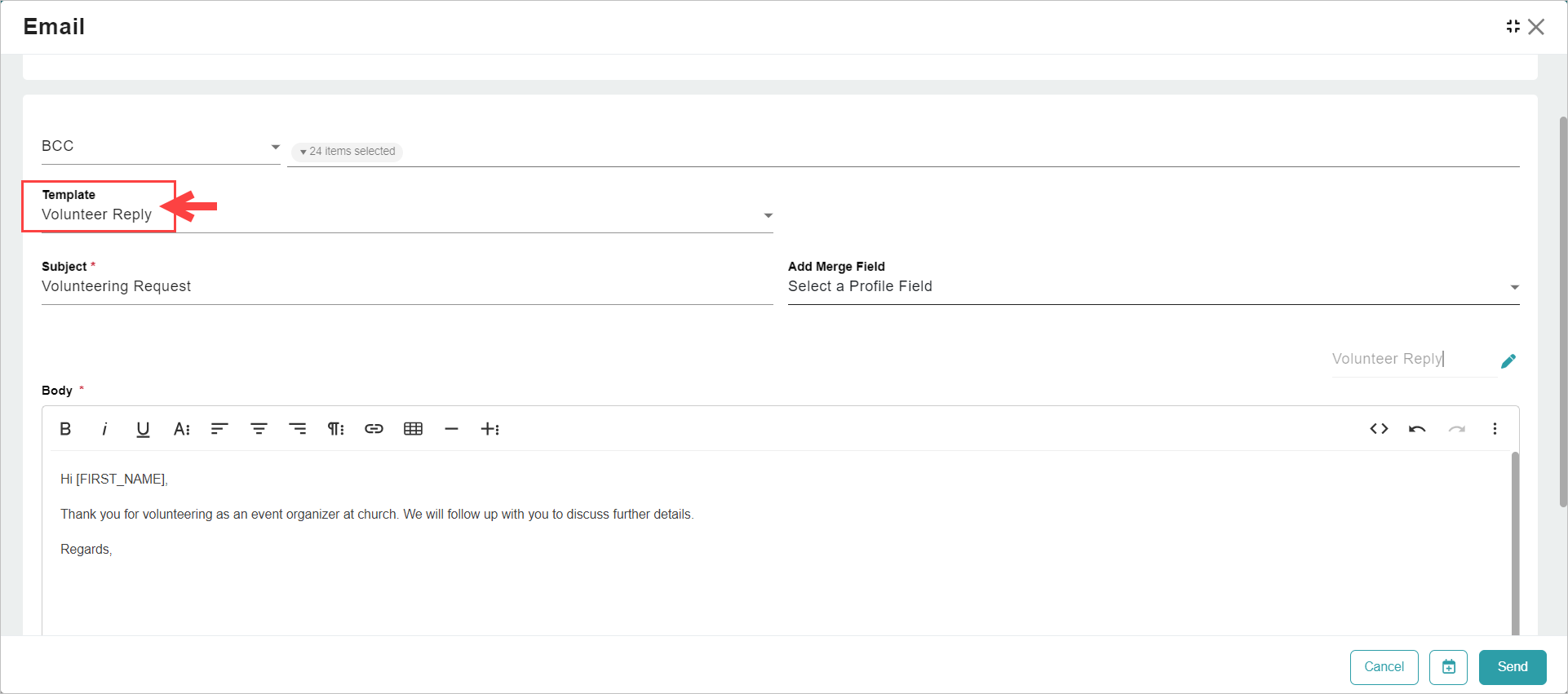Align text to the left

click(219, 429)
